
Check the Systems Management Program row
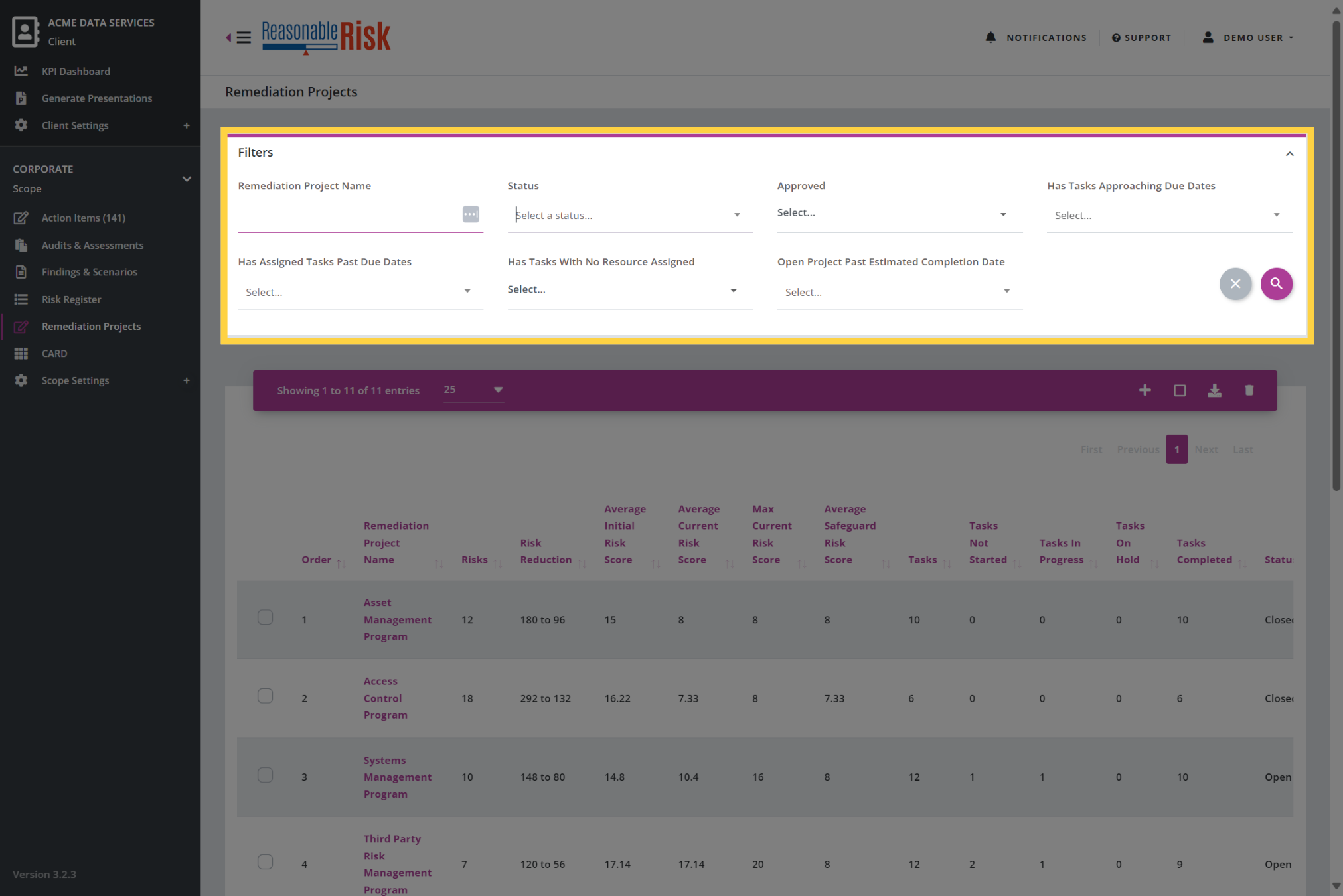[265, 775]
